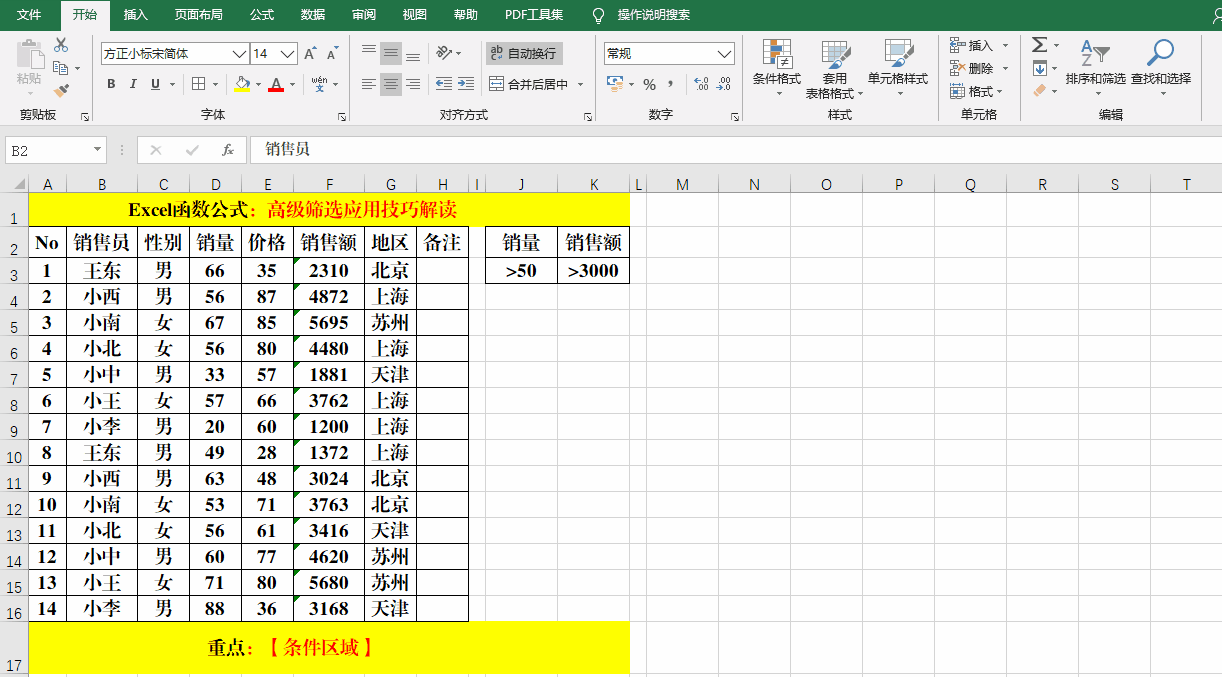Toggle Bold formatting
1222x677 pixels.
(x=111, y=84)
